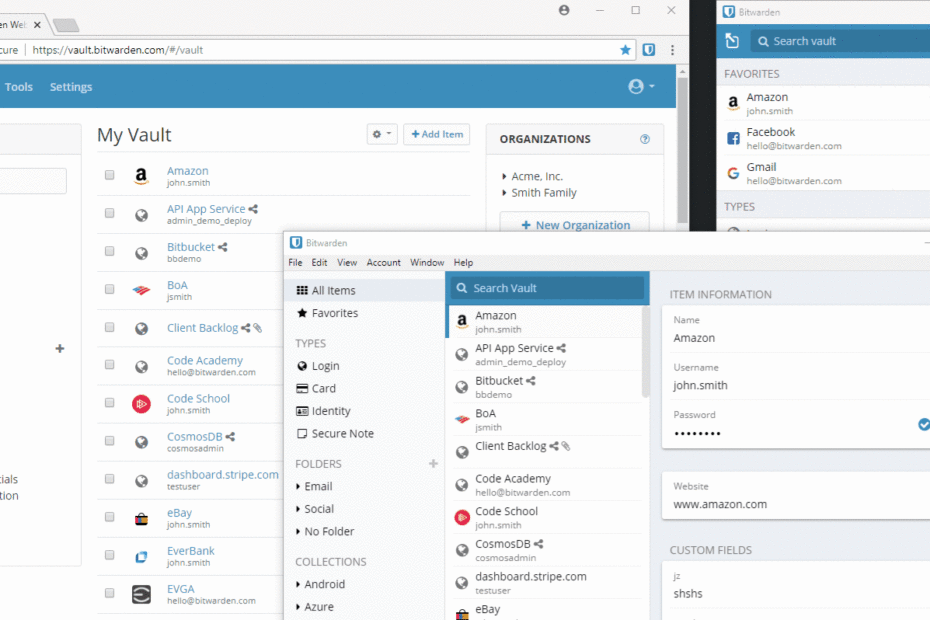Image resolution: width=930 pixels, height=620 pixels.
Task: Open the Account menu in Bitwarden desktop
Action: (383, 263)
